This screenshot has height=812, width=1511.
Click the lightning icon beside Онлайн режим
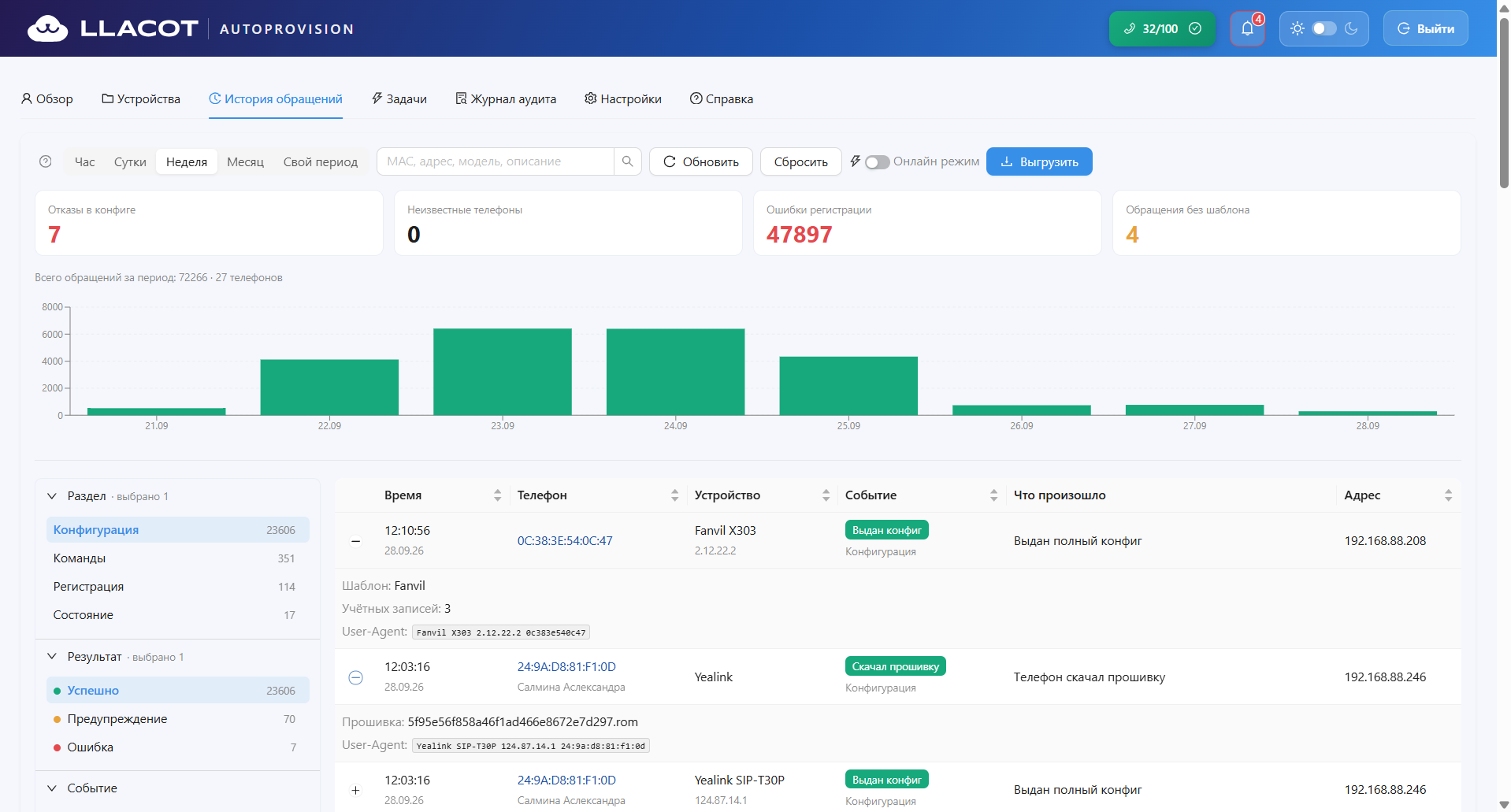click(x=855, y=161)
